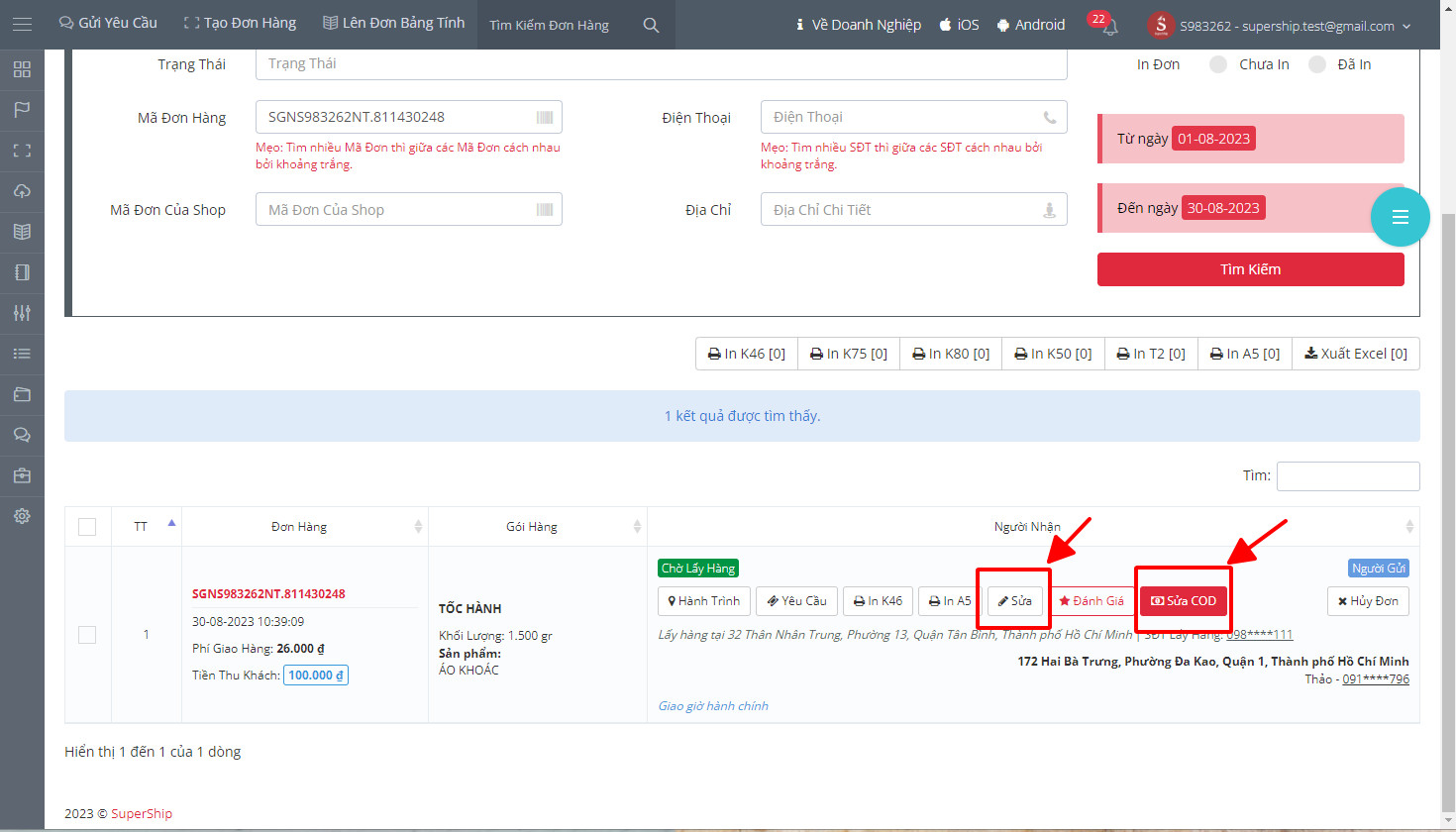
Task: Open Lên Đơn Bằng Tính menu
Action: [x=393, y=23]
